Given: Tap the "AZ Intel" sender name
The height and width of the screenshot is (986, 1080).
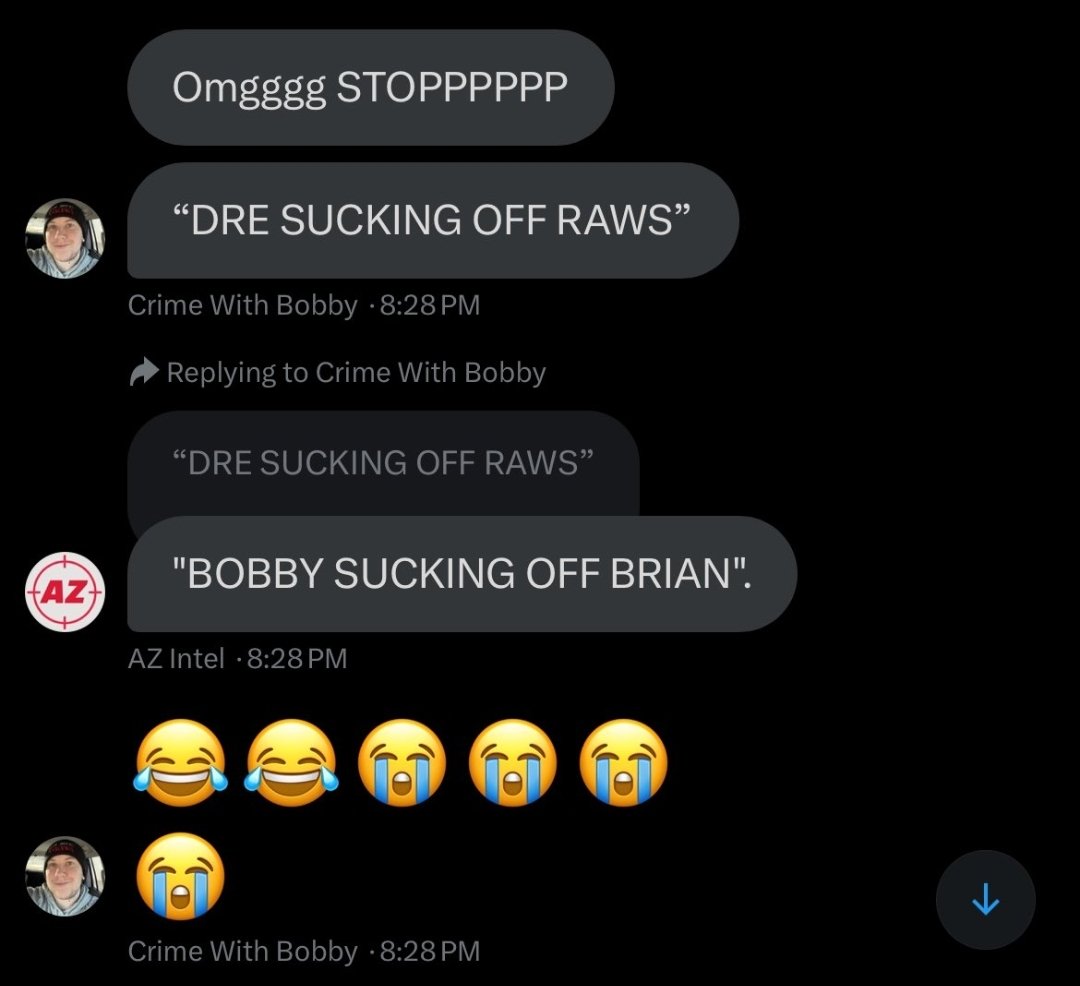Looking at the screenshot, I should [x=176, y=658].
